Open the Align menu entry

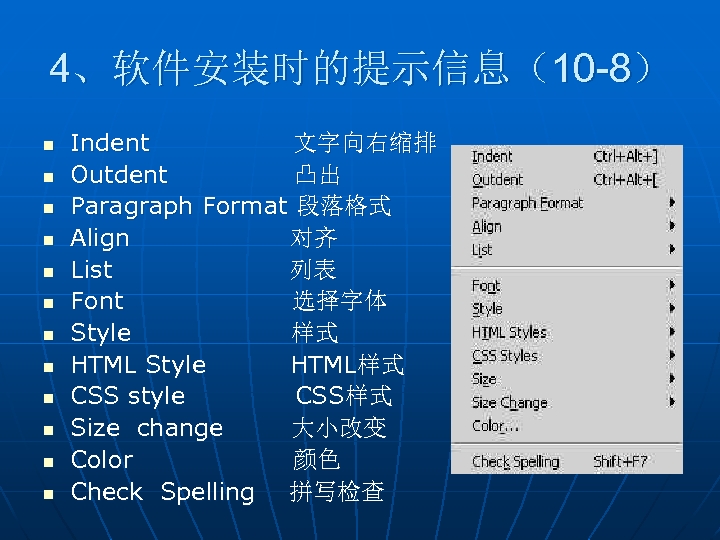567,226
